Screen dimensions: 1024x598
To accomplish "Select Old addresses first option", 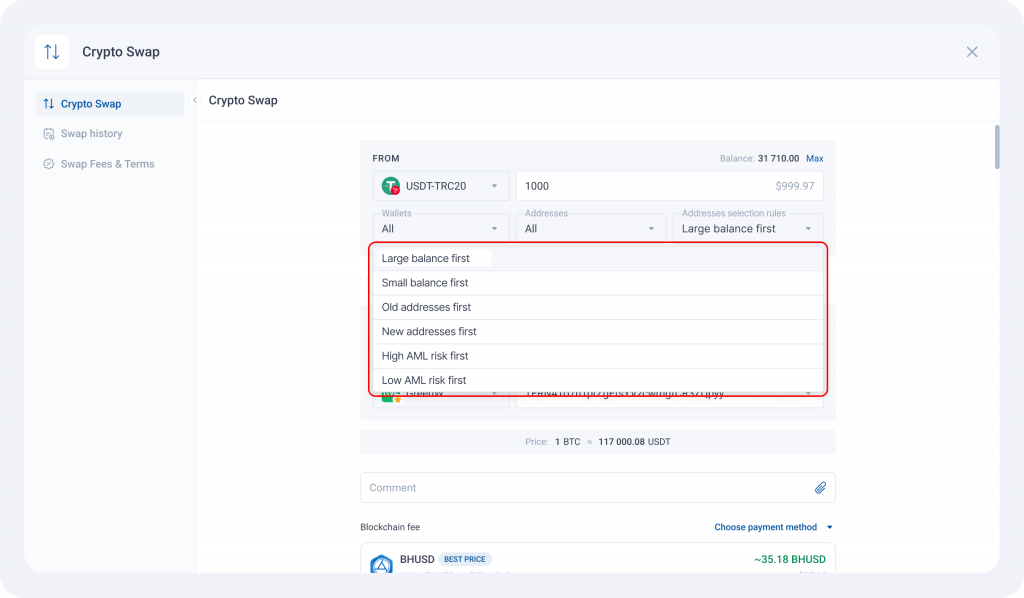I will 426,307.
